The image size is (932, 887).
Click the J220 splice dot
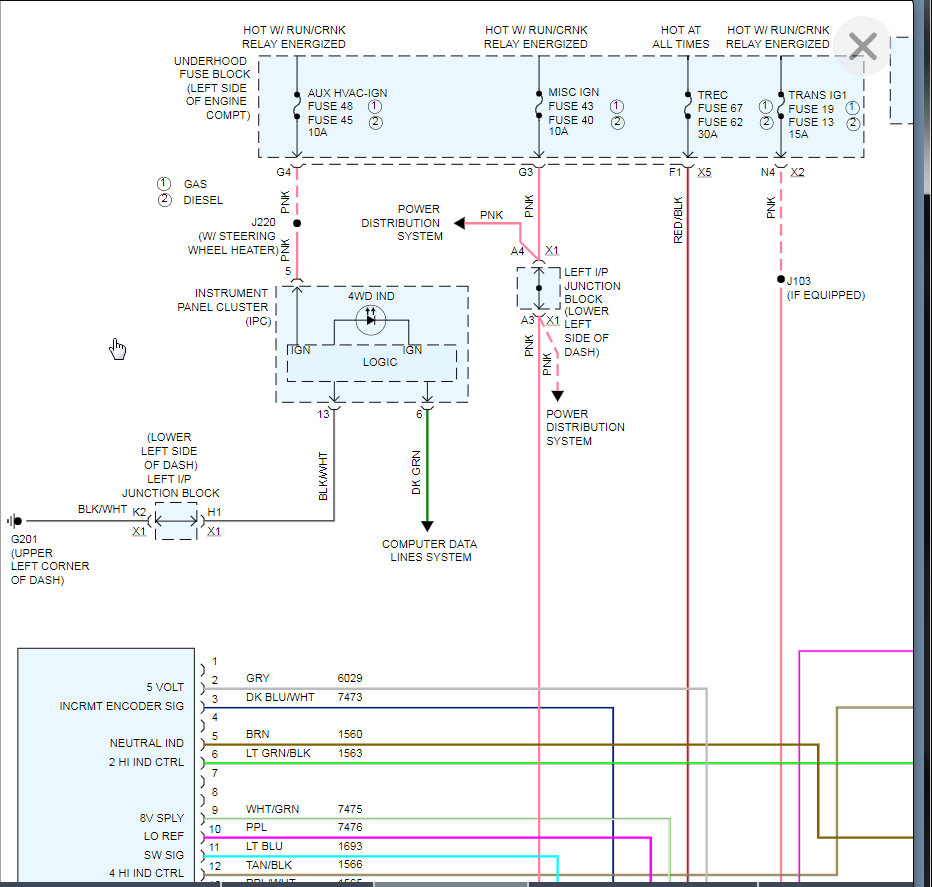[x=297, y=223]
